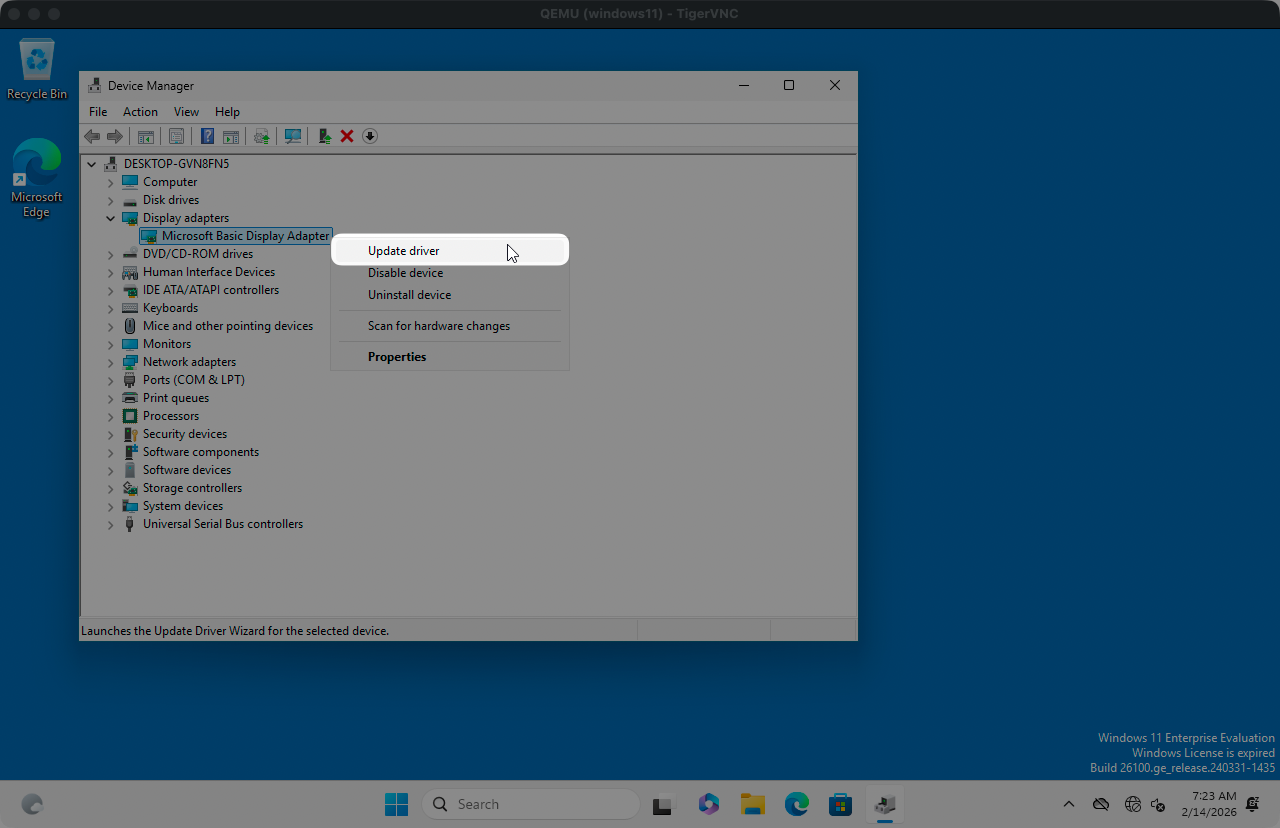1280x828 pixels.
Task: Select the Processors tree item
Action: click(170, 416)
